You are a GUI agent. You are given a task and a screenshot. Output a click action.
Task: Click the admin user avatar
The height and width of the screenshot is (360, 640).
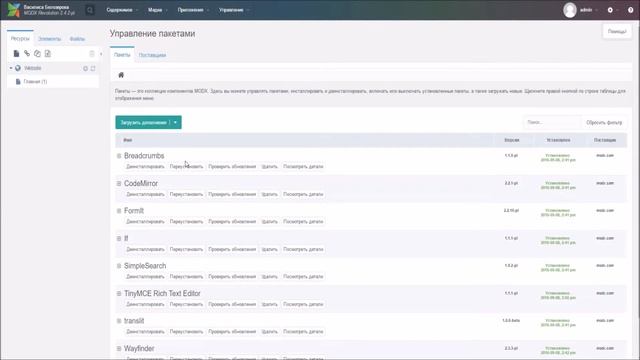pyautogui.click(x=570, y=10)
